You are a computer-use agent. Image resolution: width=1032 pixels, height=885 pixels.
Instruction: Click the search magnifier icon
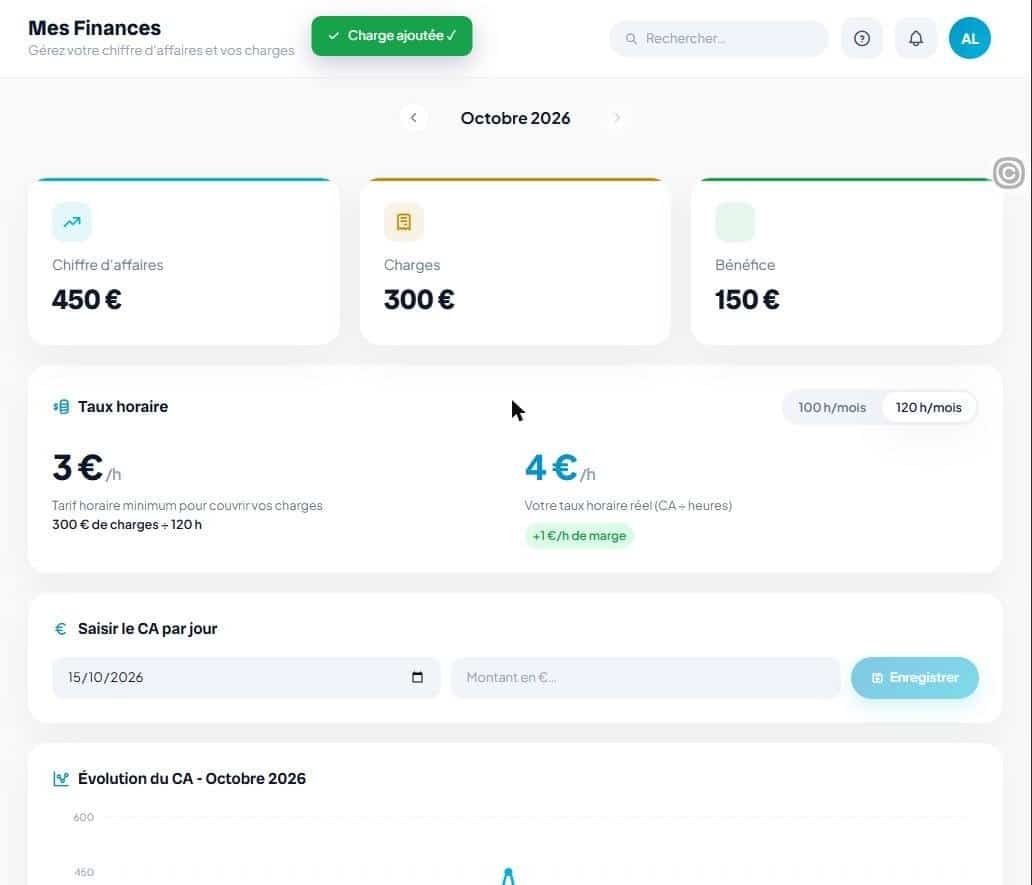coord(631,39)
